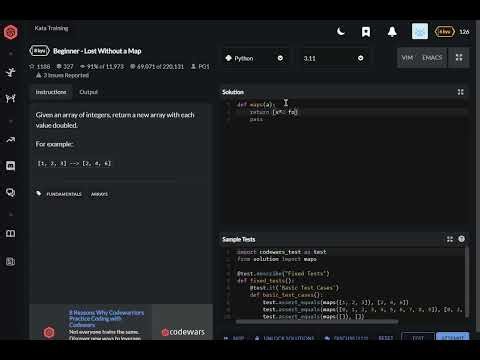
Task: Click the 8 kyu badge next to kata title
Action: pyautogui.click(x=39, y=51)
